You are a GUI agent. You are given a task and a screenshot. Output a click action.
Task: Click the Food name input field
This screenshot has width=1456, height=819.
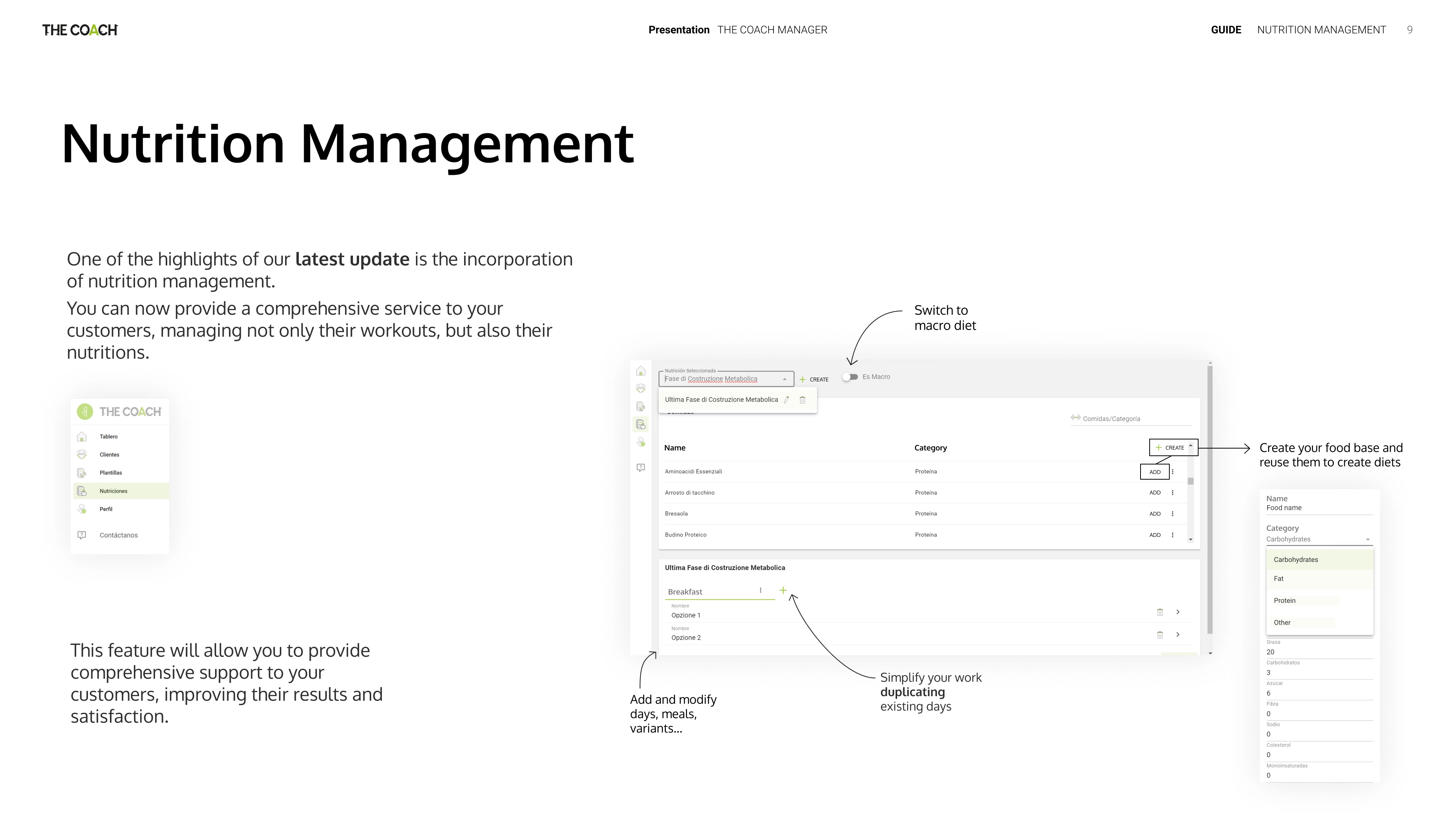(1319, 508)
